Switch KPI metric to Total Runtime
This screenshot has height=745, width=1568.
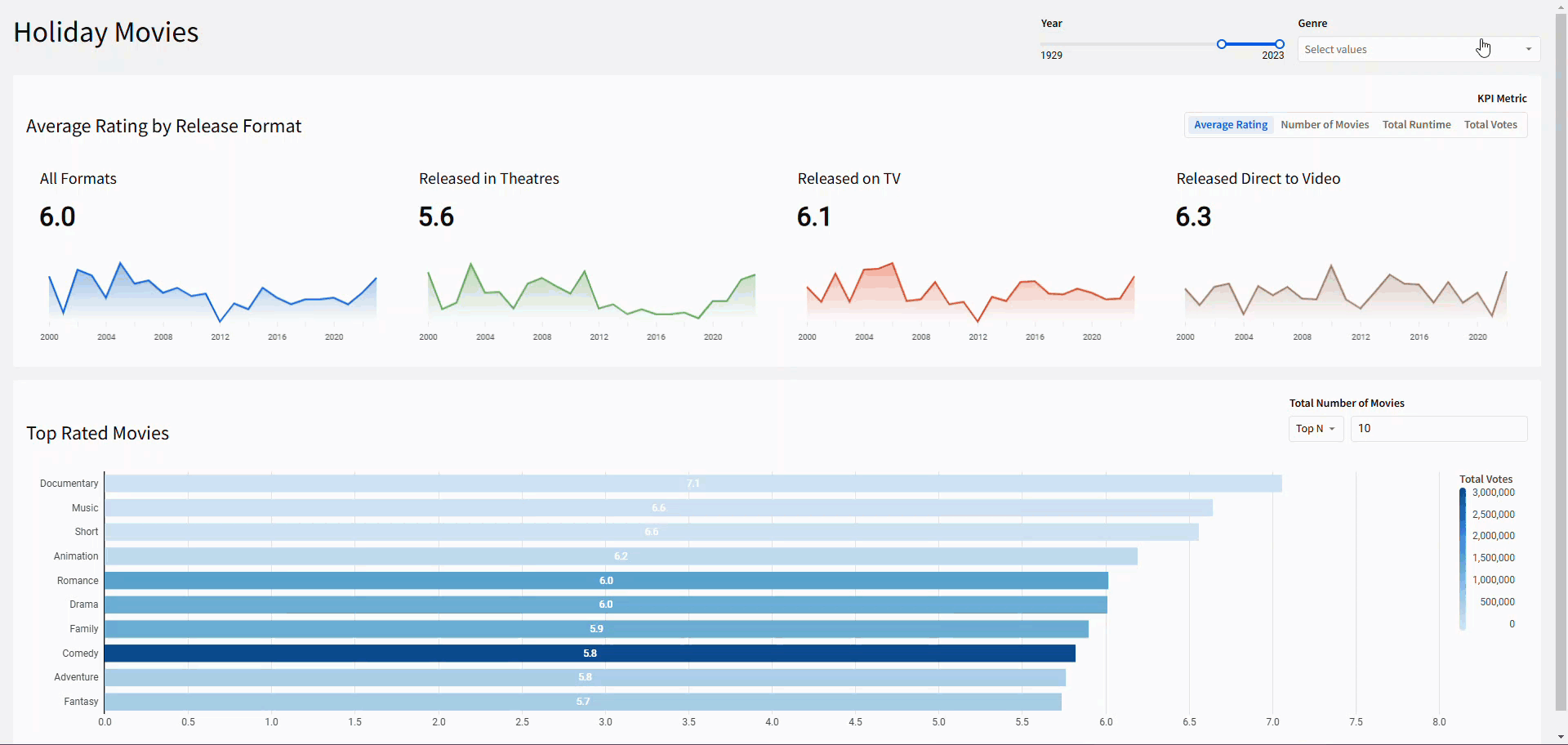pyautogui.click(x=1416, y=125)
